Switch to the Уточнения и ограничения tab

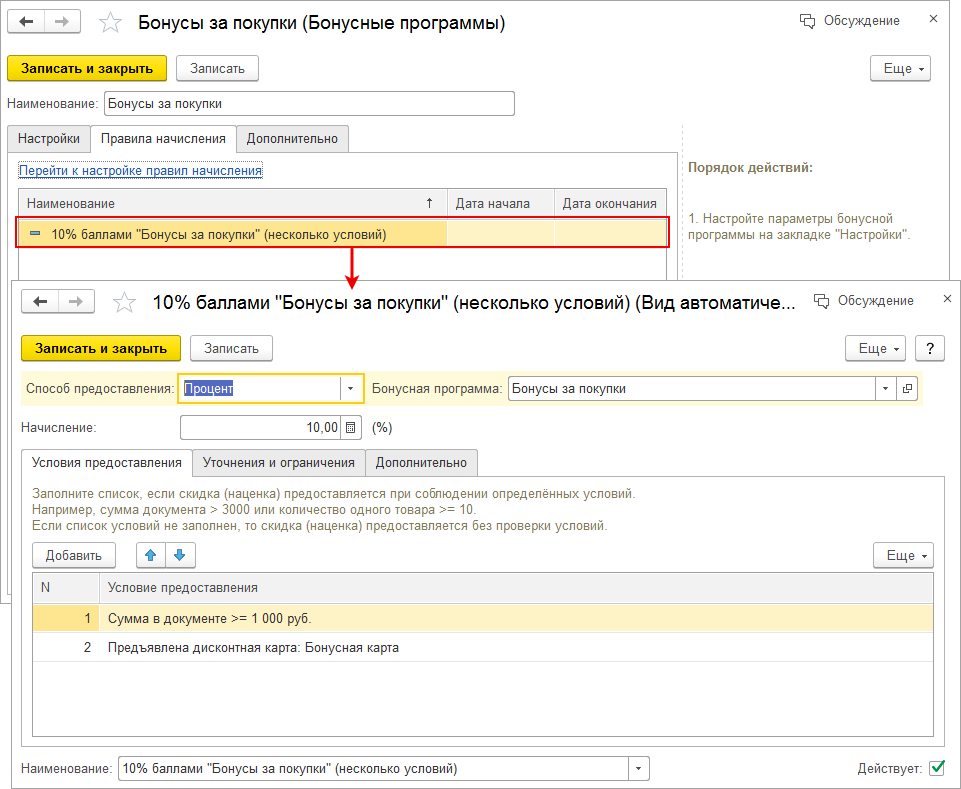279,463
